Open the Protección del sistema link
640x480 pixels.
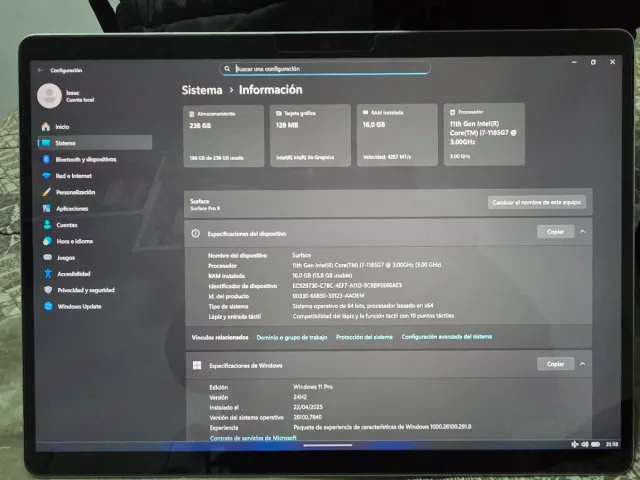click(364, 337)
